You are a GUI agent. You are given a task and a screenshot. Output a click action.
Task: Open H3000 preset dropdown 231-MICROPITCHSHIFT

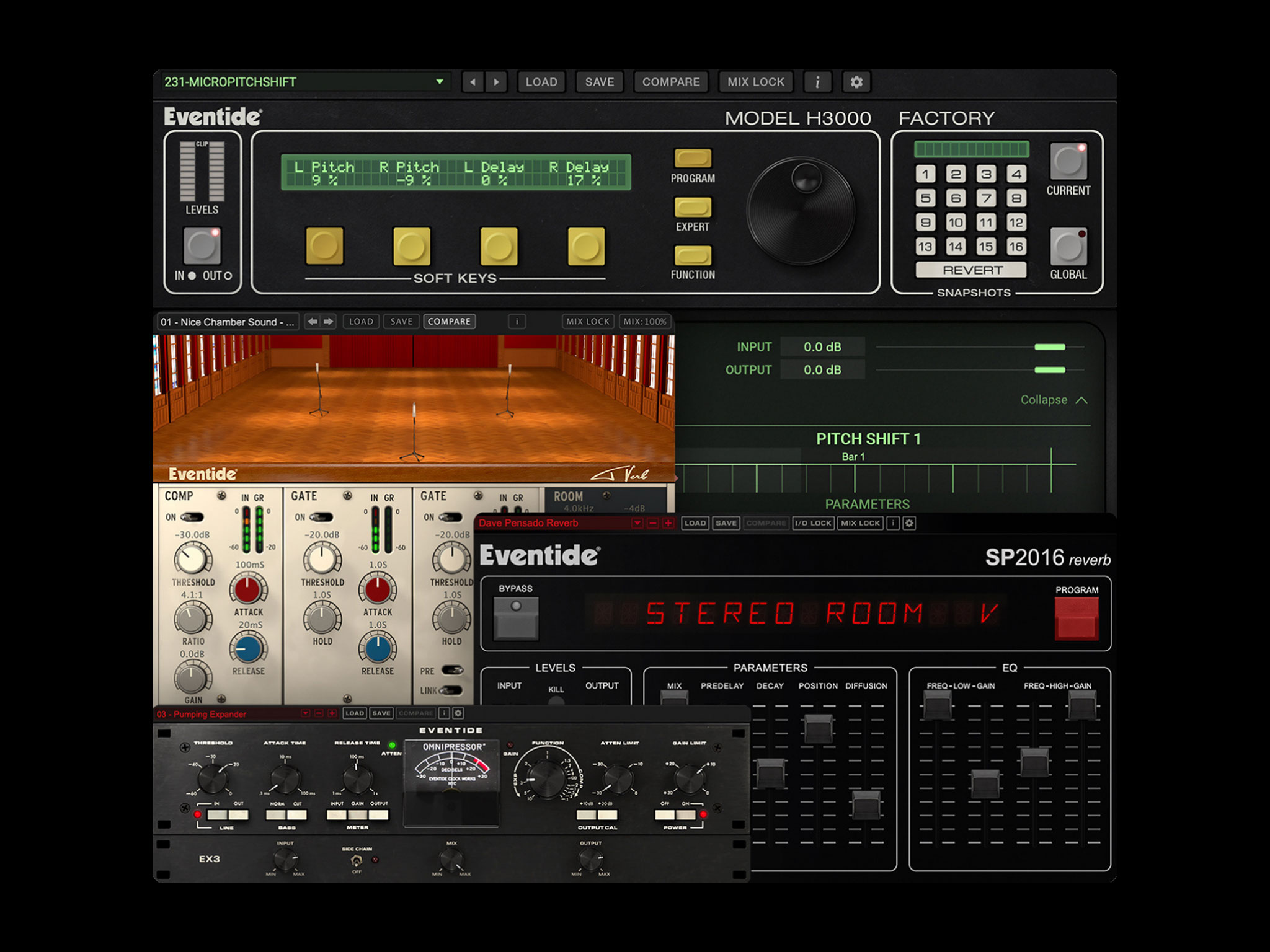pos(305,82)
